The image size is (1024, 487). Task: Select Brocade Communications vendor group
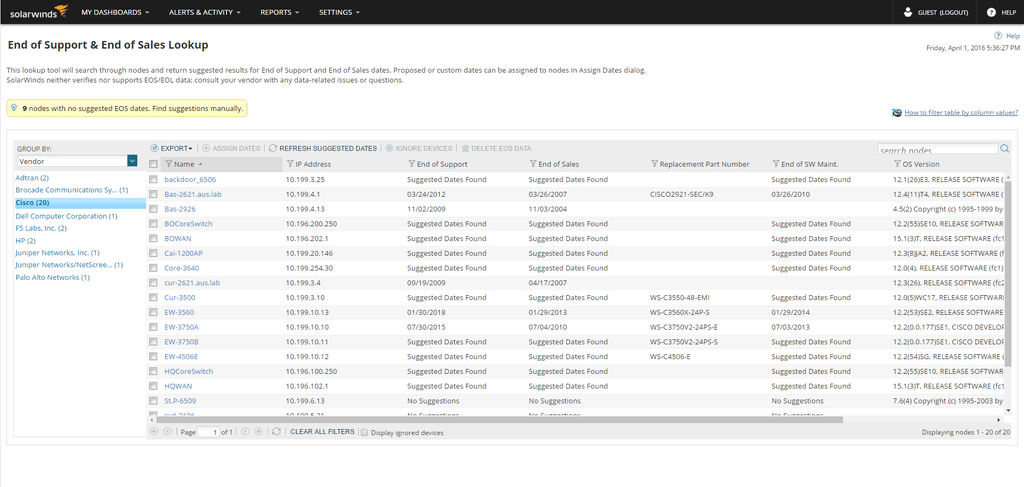coord(72,190)
